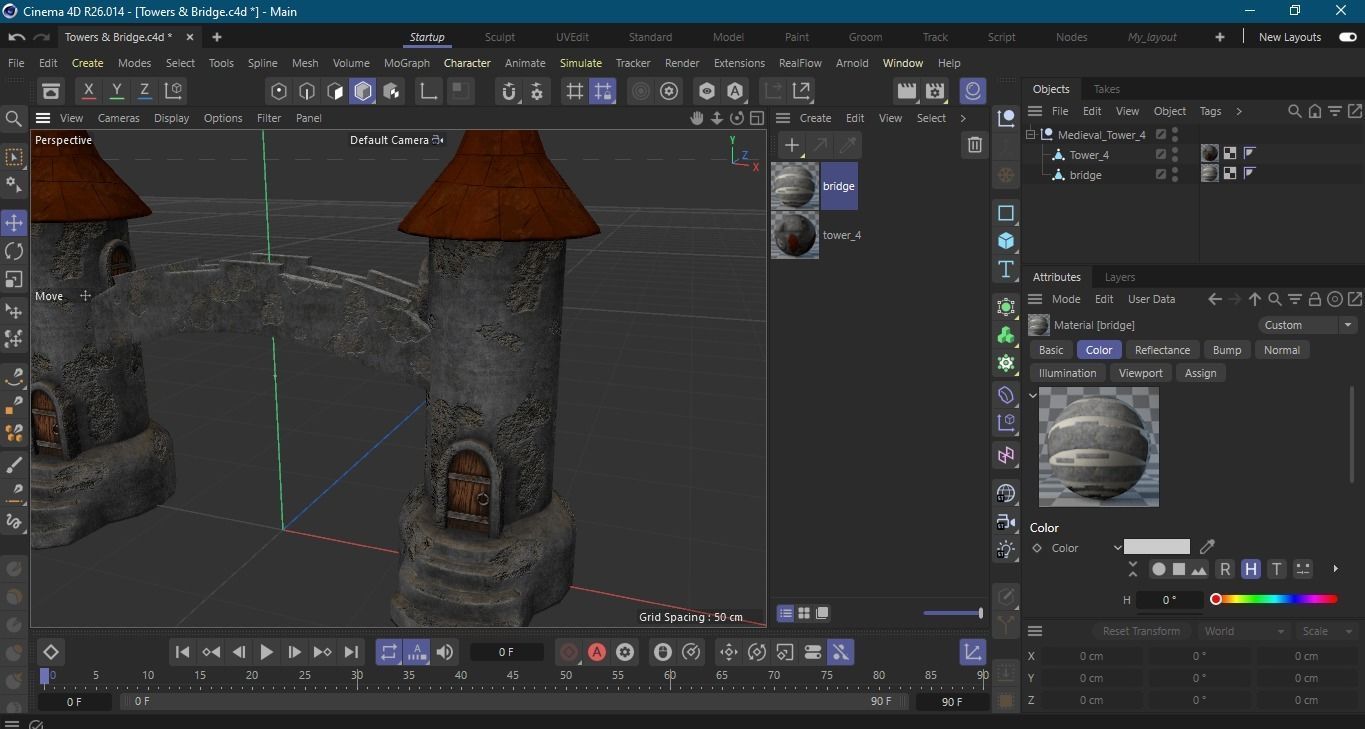Image resolution: width=1365 pixels, height=729 pixels.
Task: Add a Cube primitive from right palette
Action: coord(1006,241)
